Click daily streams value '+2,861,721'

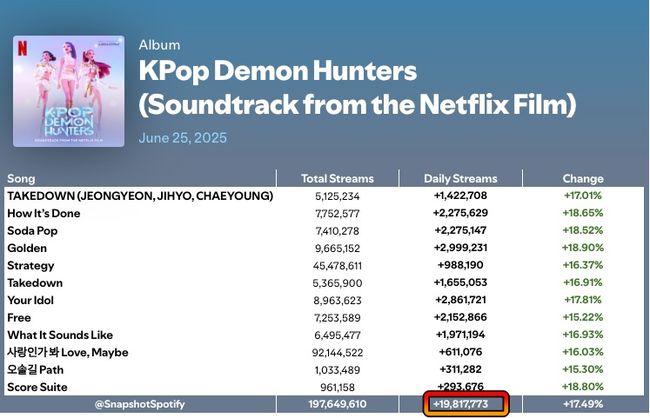click(x=461, y=300)
